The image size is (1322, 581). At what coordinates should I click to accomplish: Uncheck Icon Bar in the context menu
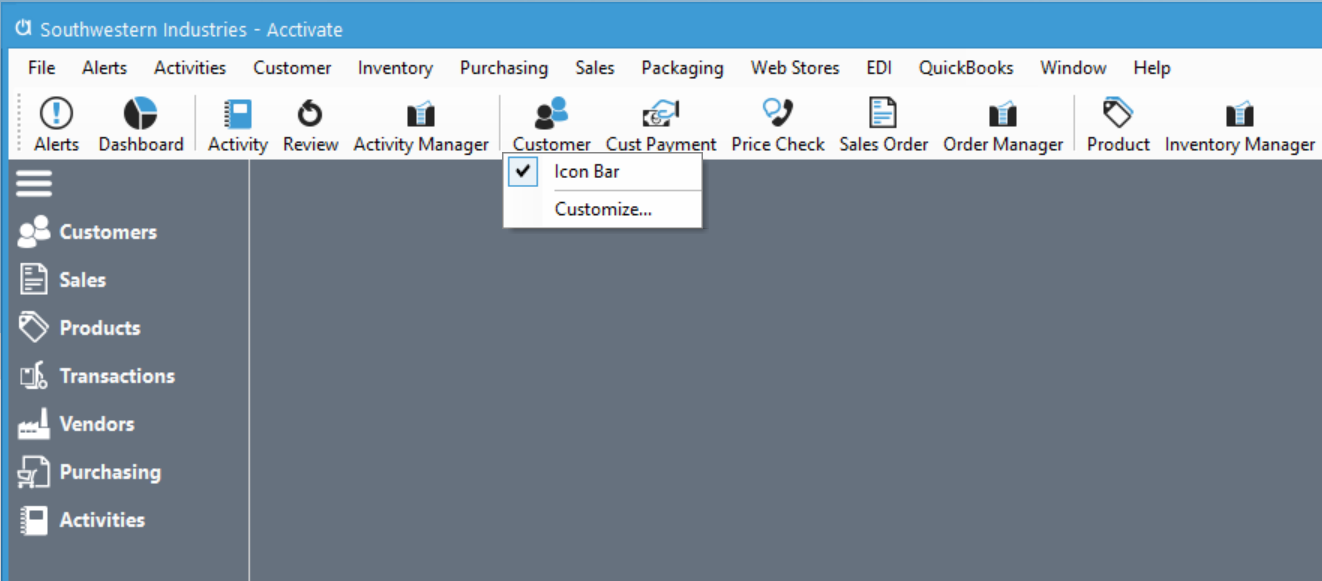click(x=586, y=171)
